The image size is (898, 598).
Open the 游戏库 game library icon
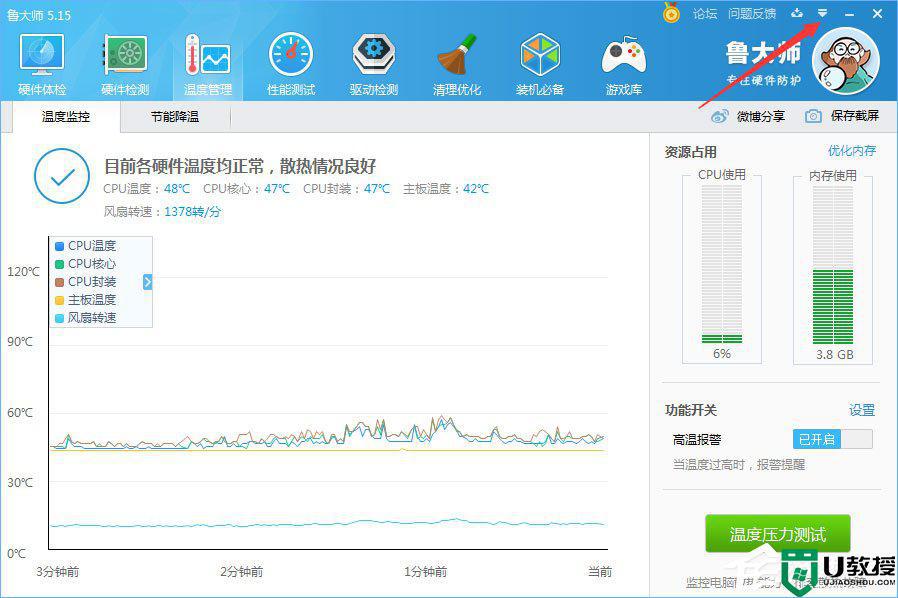[x=623, y=57]
